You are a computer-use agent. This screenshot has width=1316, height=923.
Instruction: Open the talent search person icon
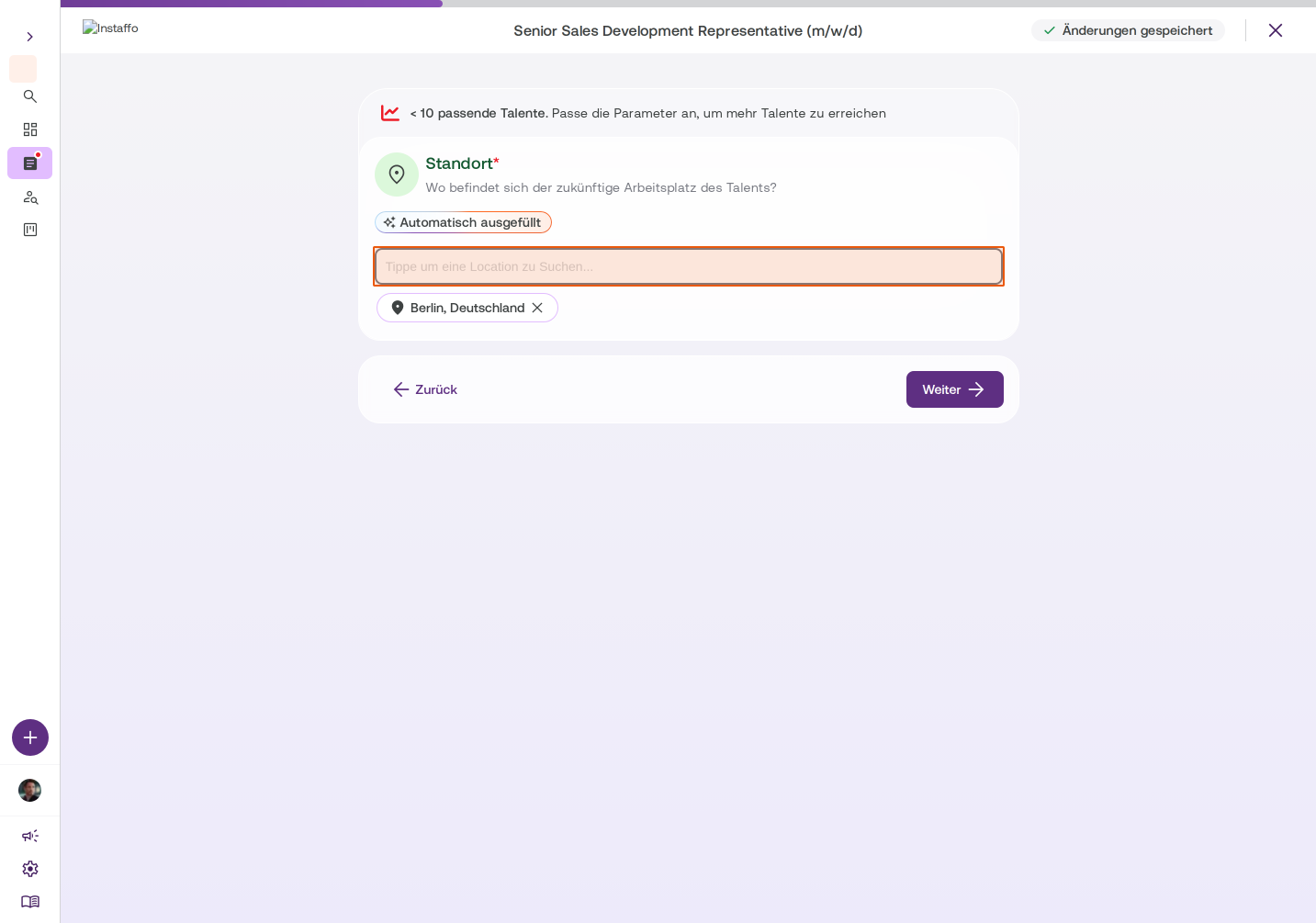[29, 197]
